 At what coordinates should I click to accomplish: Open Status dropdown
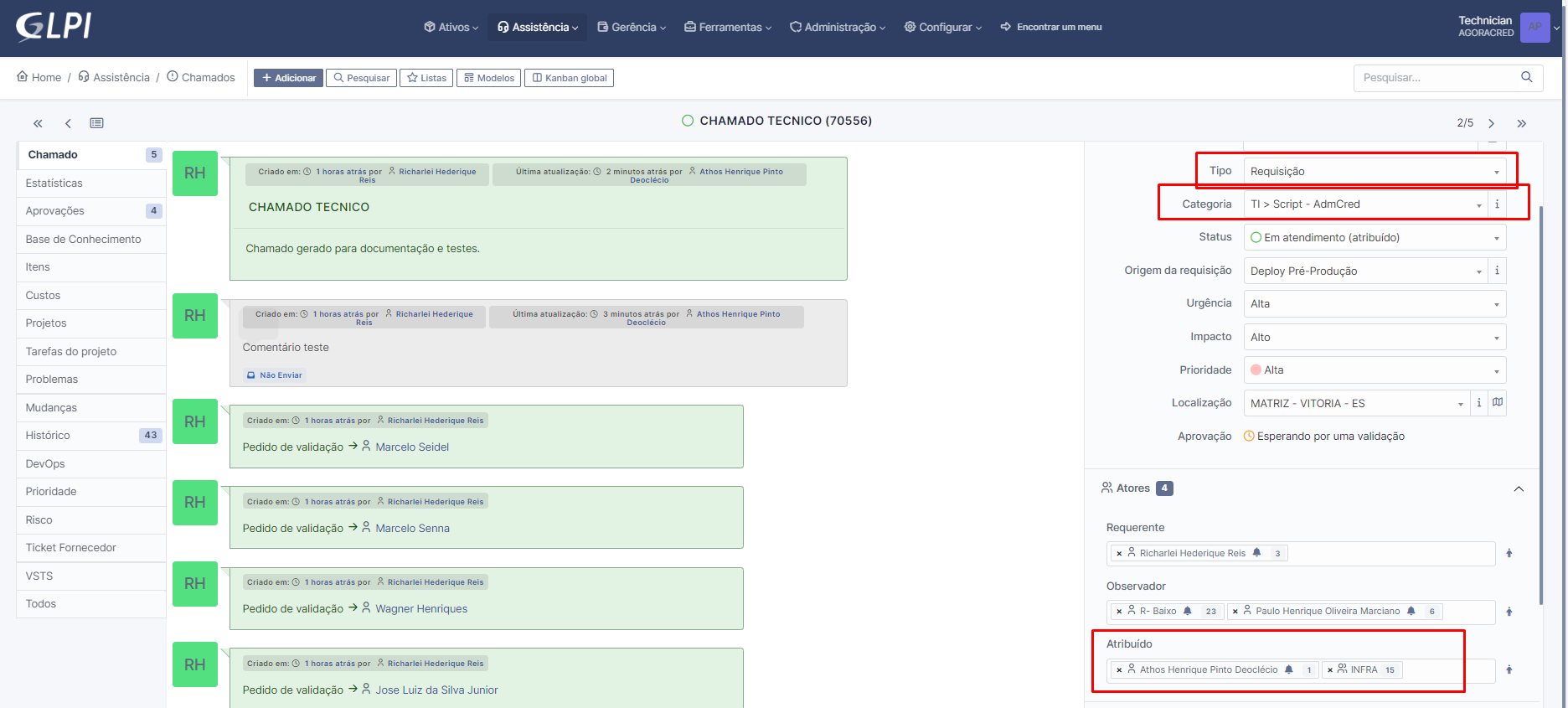(x=1375, y=237)
